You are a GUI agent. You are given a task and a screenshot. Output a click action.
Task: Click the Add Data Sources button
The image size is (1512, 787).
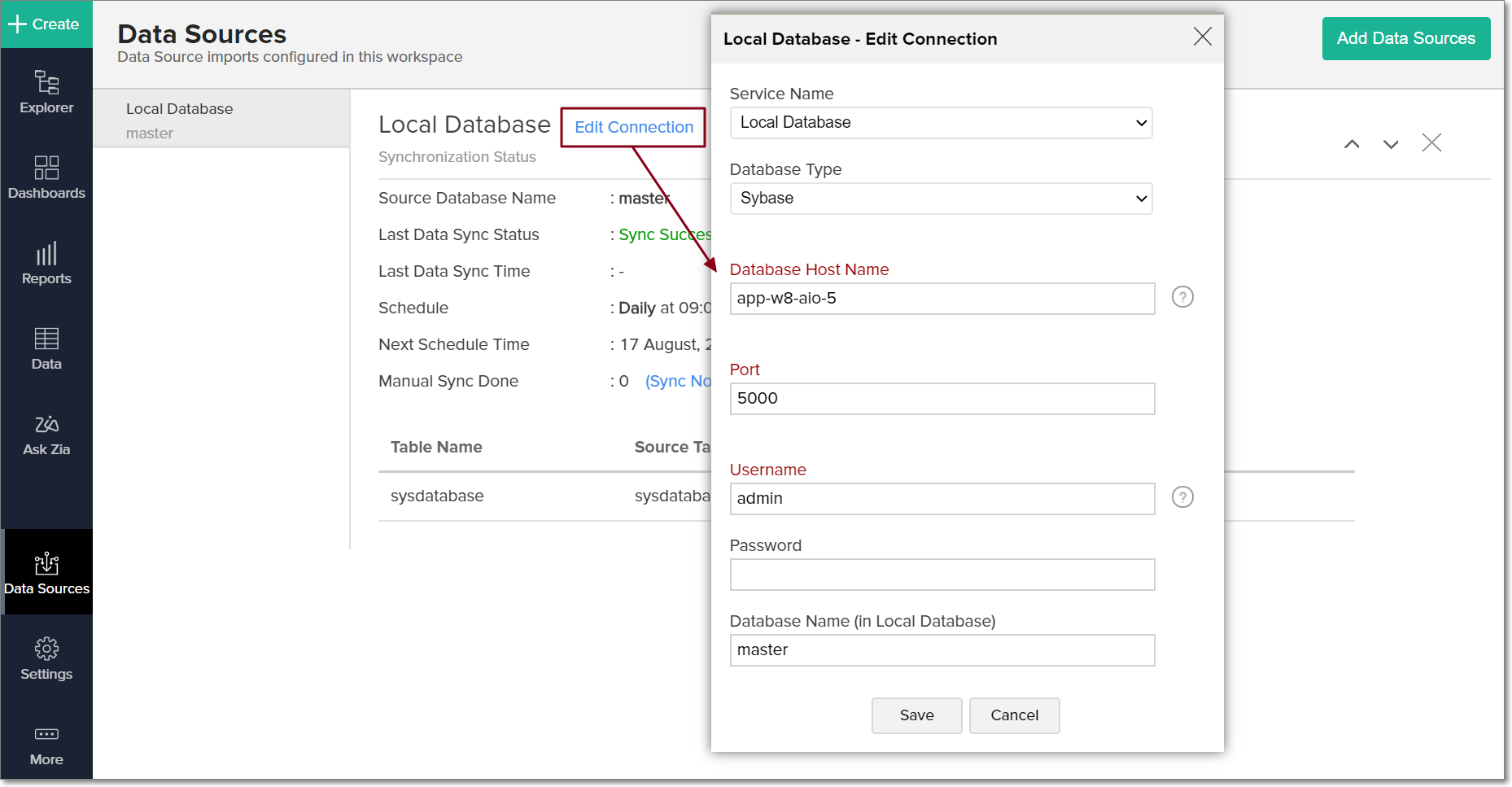coord(1405,38)
